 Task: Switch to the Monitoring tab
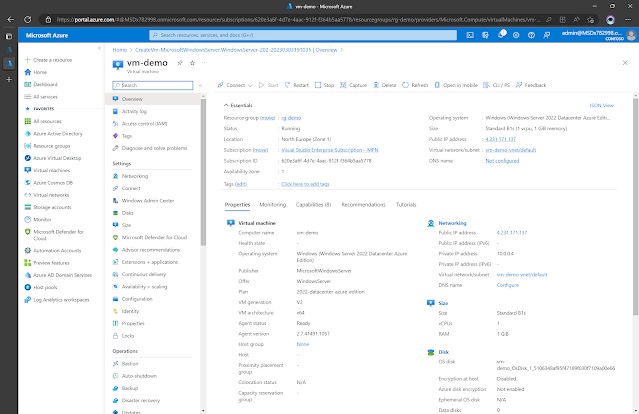273,205
